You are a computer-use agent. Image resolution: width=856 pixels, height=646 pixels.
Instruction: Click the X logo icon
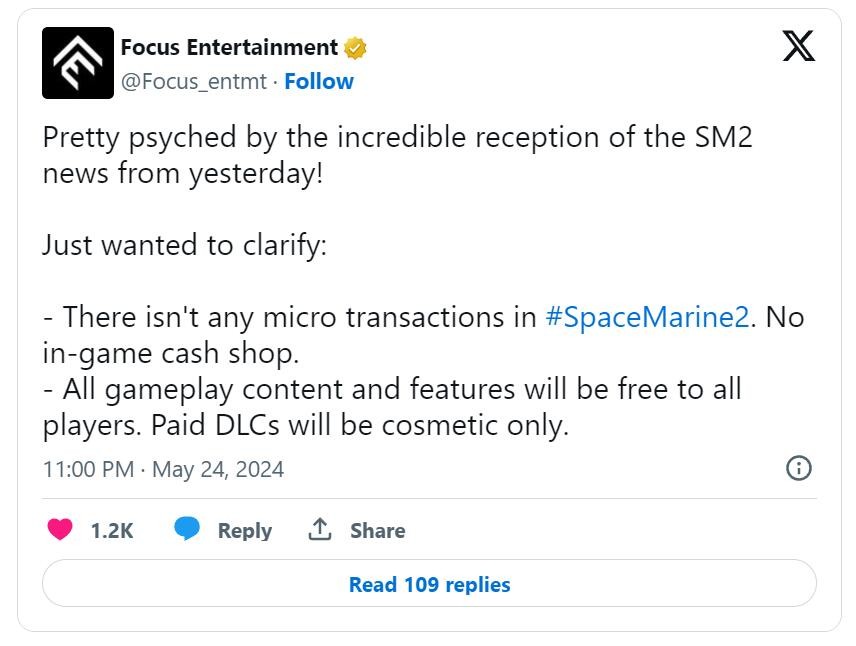(x=798, y=46)
